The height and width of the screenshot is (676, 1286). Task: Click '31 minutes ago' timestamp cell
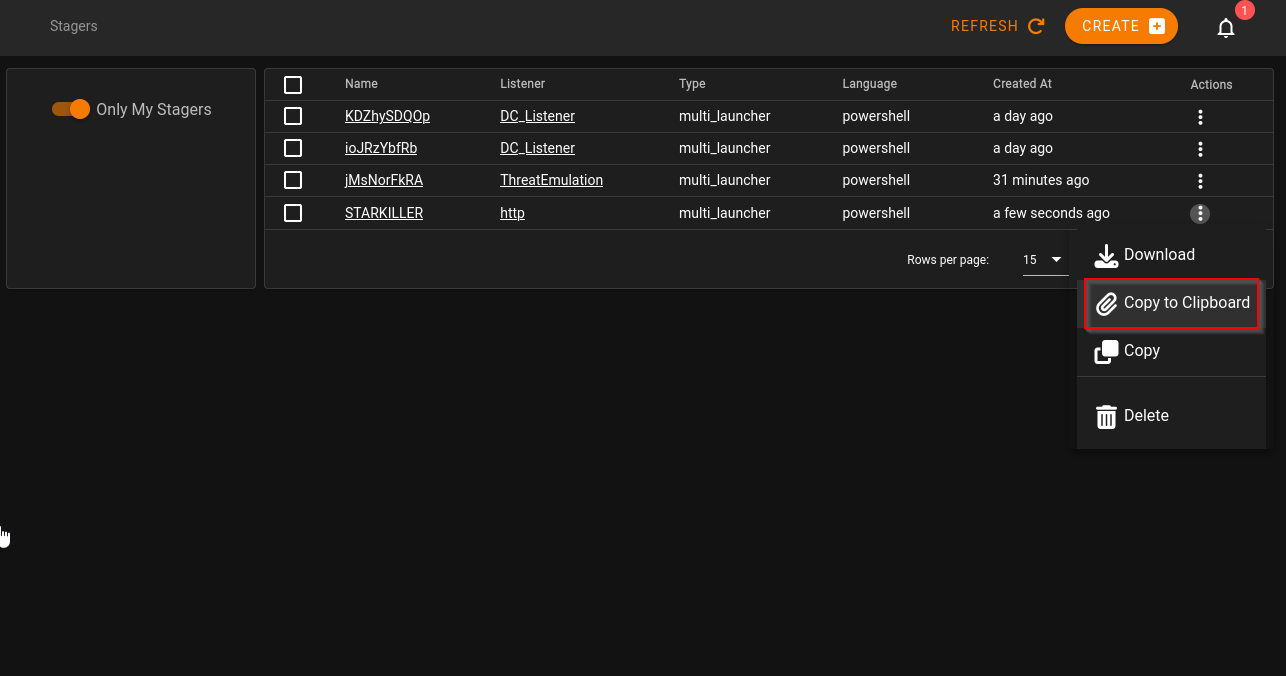1041,180
